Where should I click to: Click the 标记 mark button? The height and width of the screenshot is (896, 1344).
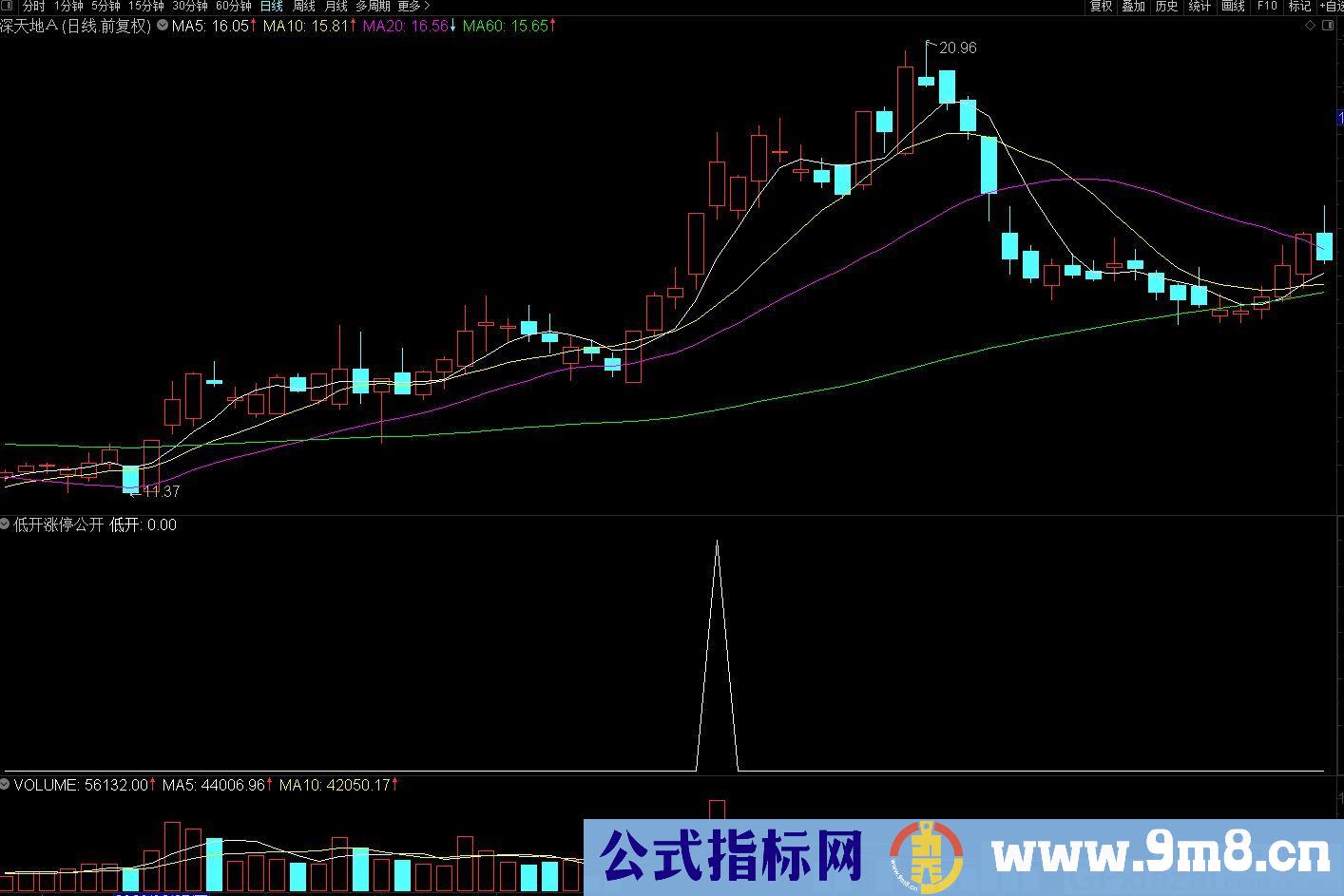1298,6
